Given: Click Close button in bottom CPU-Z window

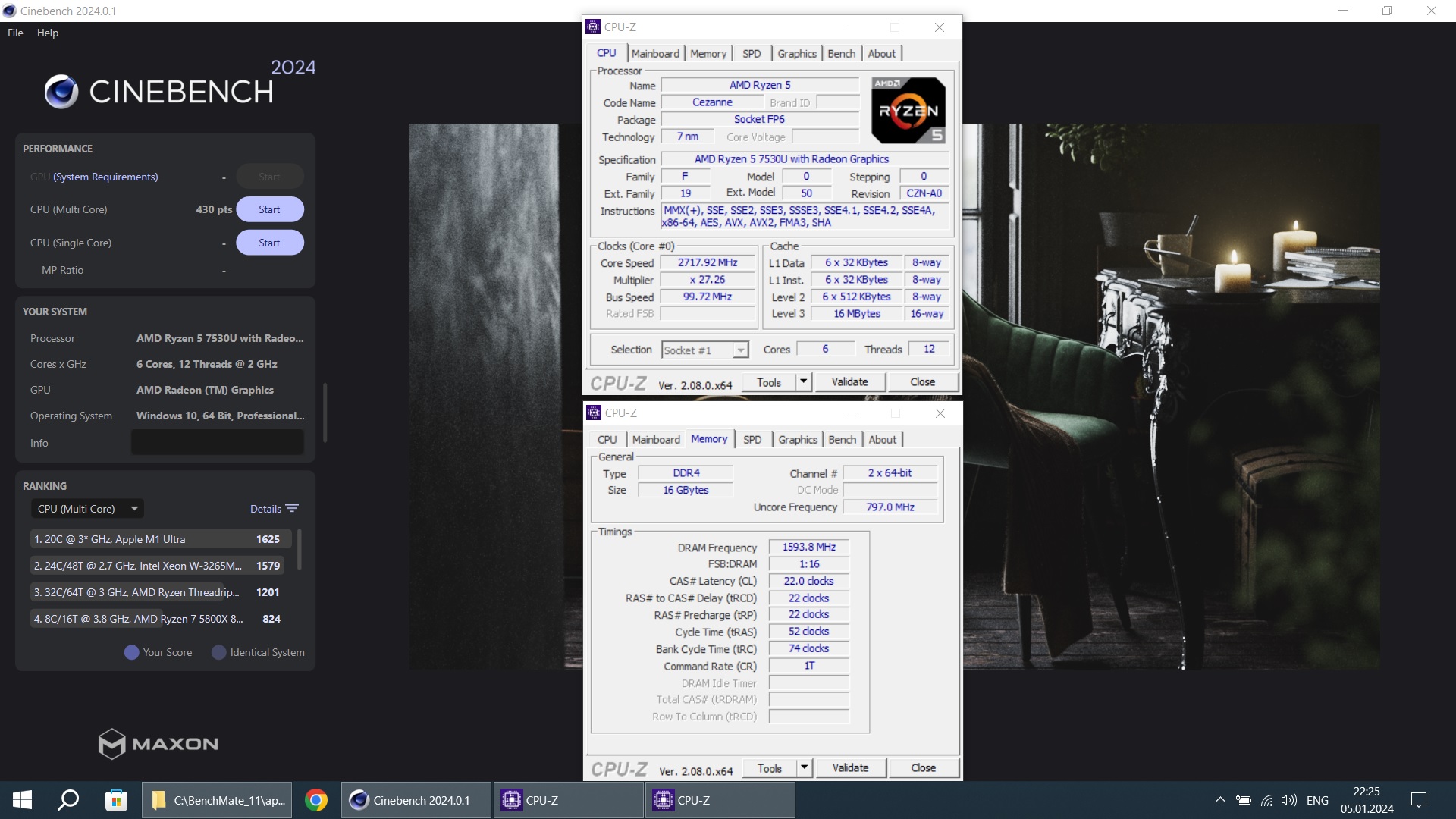Looking at the screenshot, I should click(924, 768).
